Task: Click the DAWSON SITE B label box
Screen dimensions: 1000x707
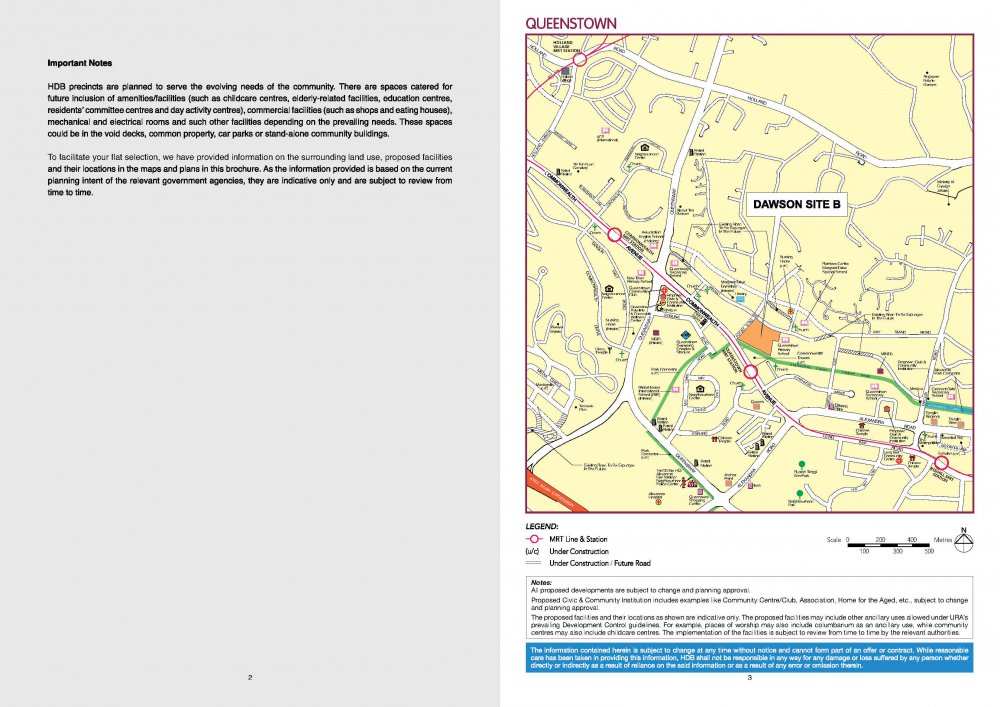Action: click(x=798, y=204)
